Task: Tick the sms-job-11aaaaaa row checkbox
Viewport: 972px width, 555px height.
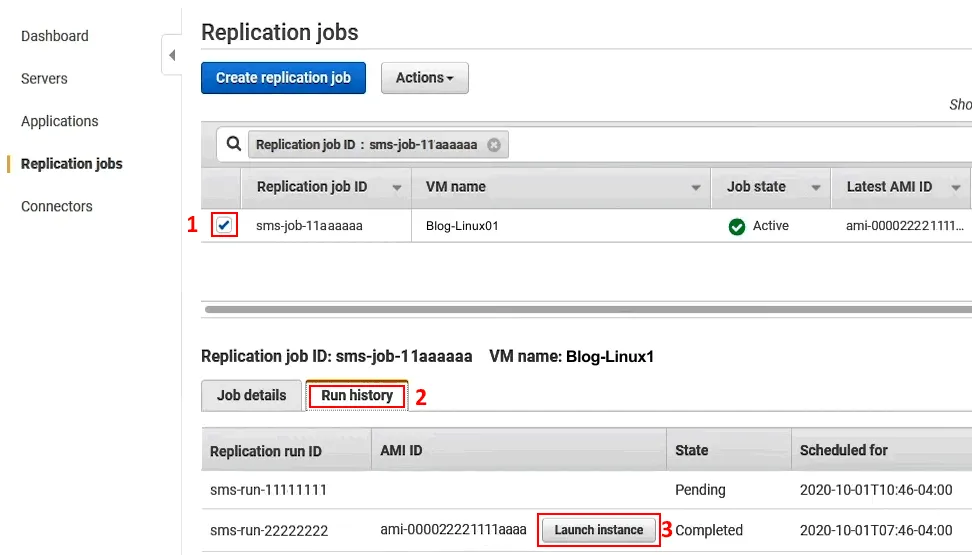Action: [224, 226]
